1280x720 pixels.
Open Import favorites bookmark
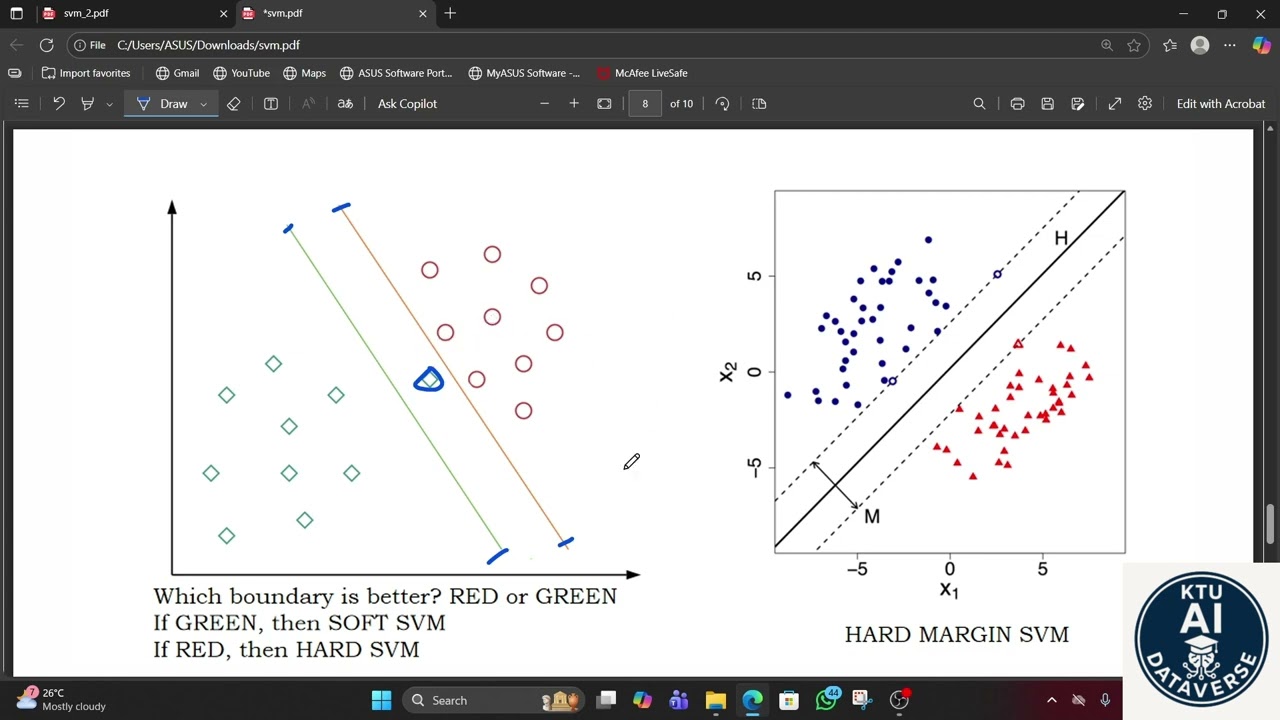[x=86, y=73]
